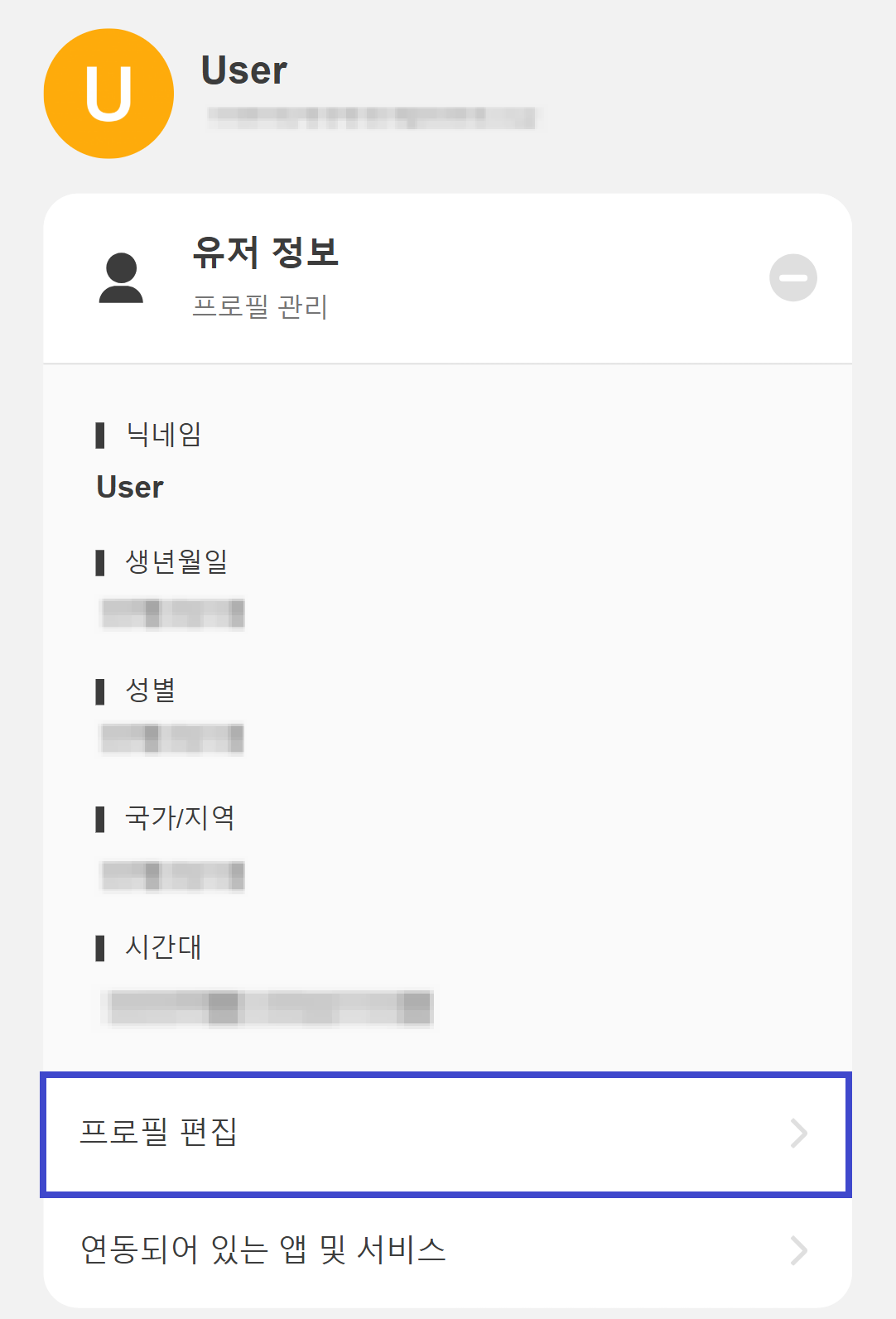Click the 생년월일 birthdate value
This screenshot has height=1319, width=896.
(171, 614)
